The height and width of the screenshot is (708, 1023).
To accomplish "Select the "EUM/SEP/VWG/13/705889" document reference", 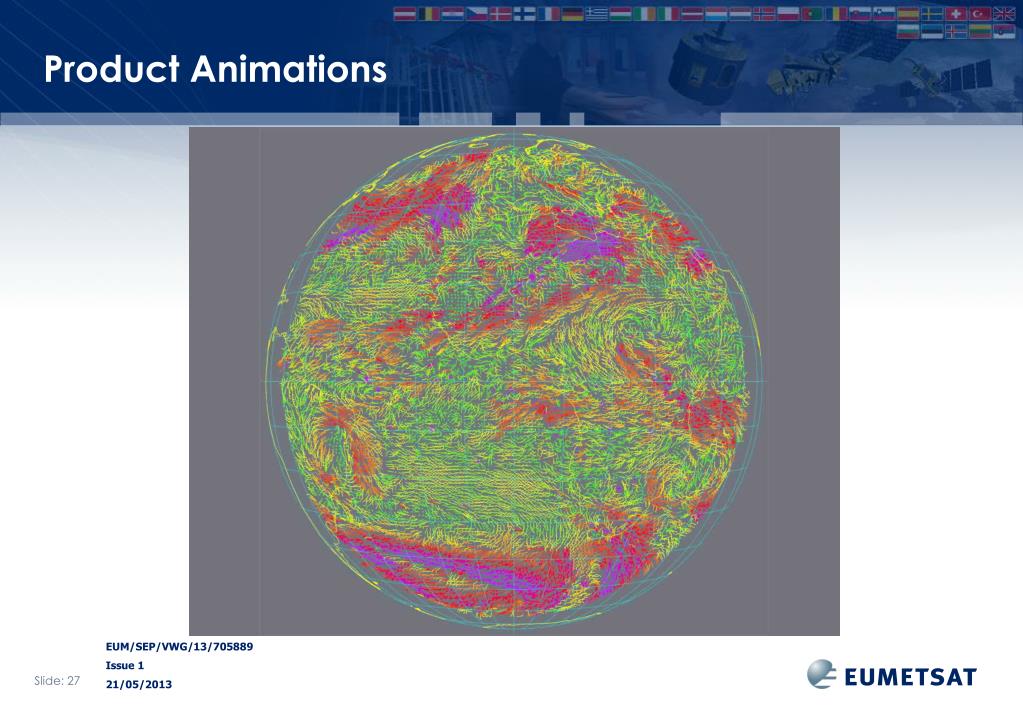I will 179,647.
